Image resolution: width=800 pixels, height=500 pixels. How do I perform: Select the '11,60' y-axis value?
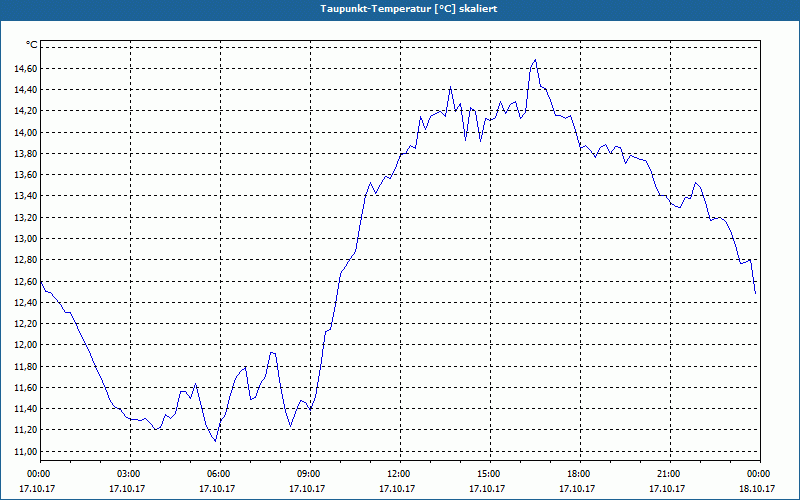(x=26, y=388)
